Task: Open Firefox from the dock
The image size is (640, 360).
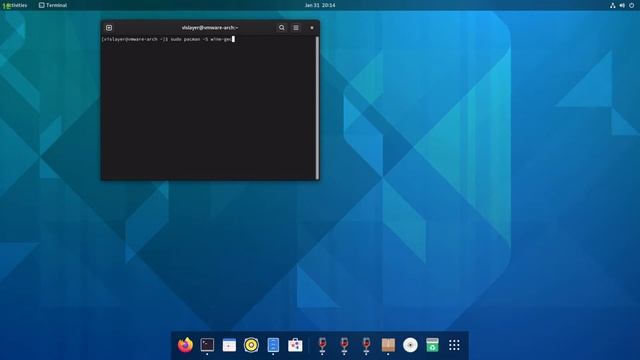Action: tap(185, 345)
